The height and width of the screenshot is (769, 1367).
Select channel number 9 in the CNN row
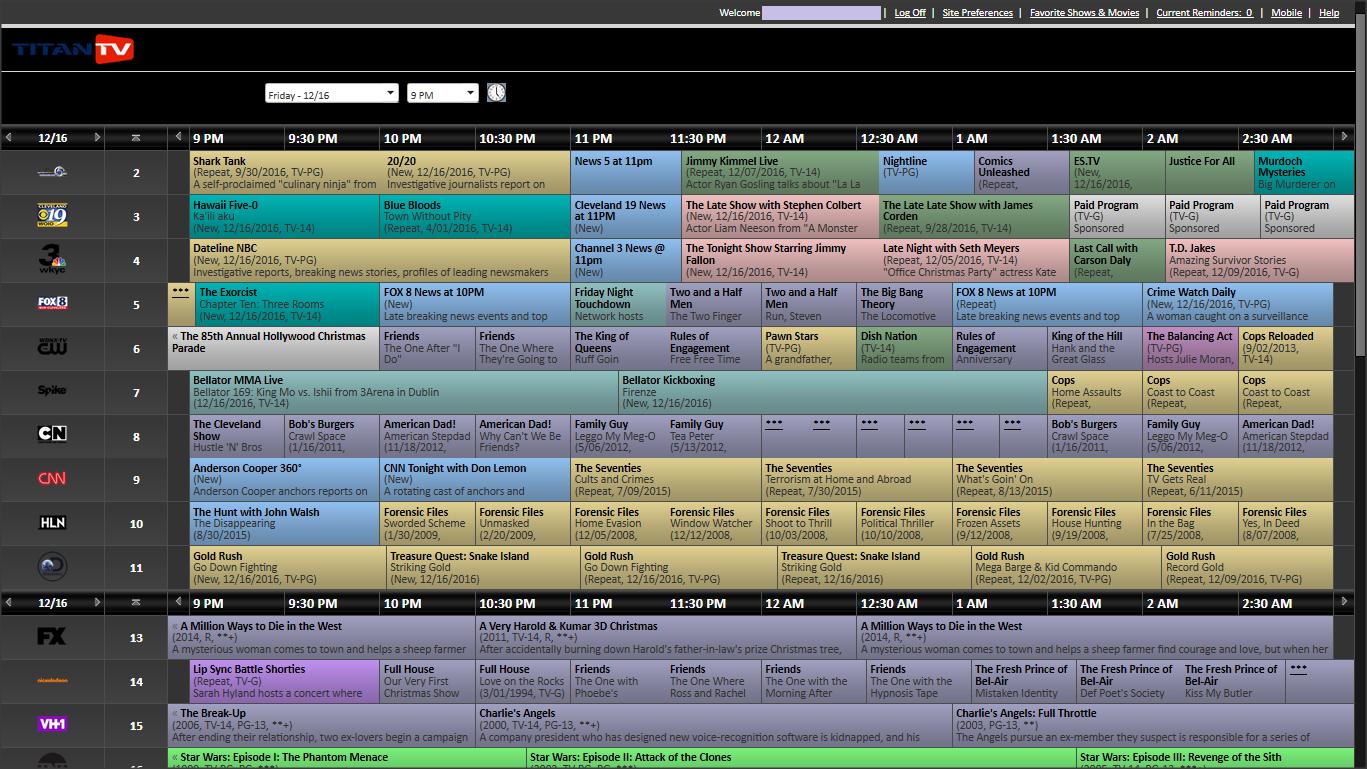pos(136,479)
